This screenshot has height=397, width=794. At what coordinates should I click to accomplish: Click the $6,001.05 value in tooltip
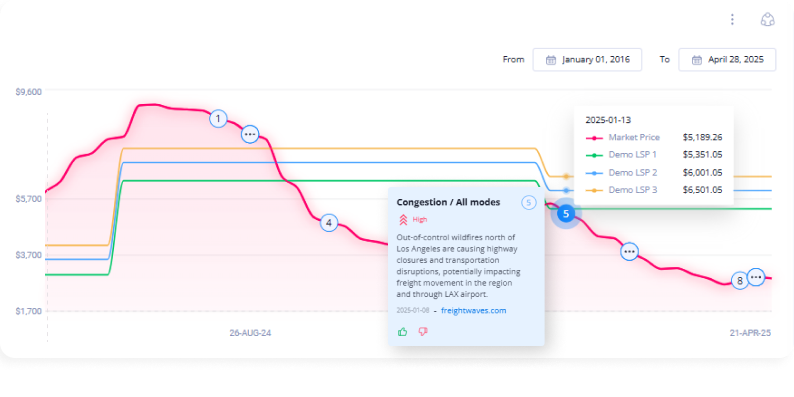[702, 172]
